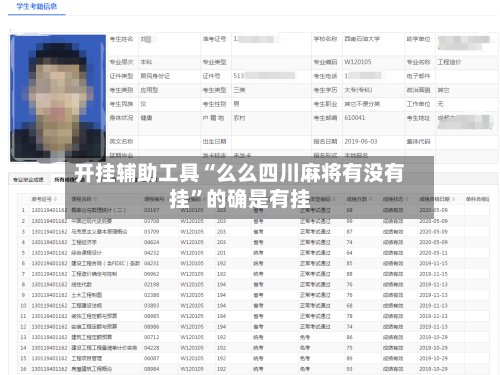Click course code 03893 in row 10

click(151, 306)
